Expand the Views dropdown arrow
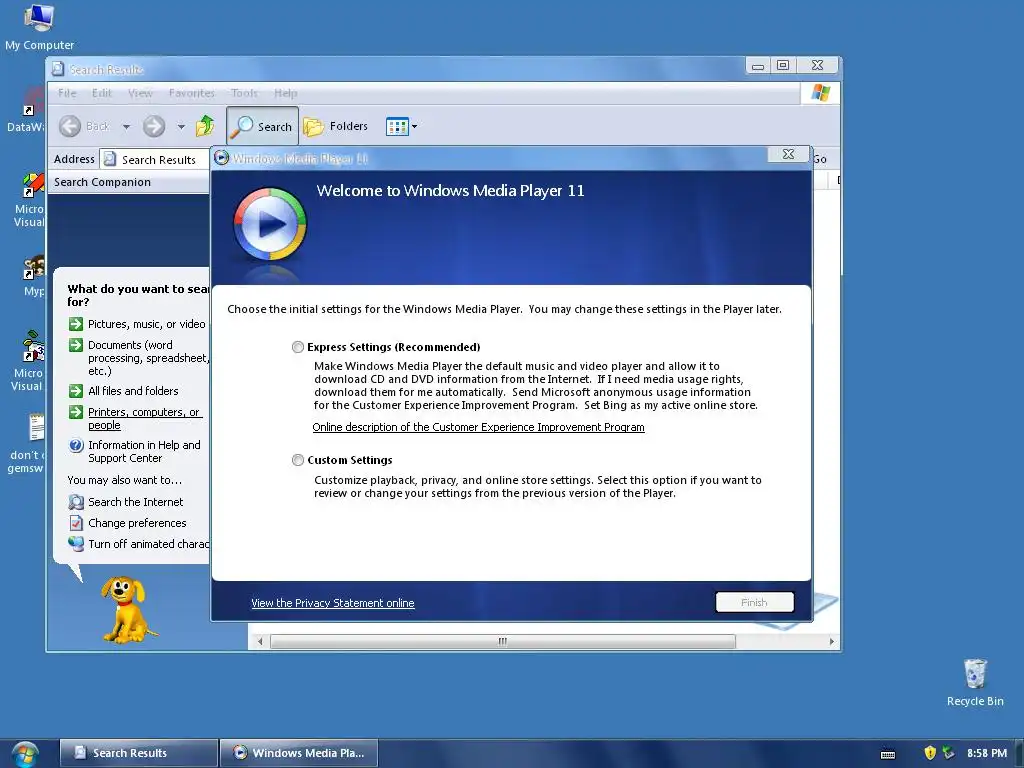 point(414,126)
